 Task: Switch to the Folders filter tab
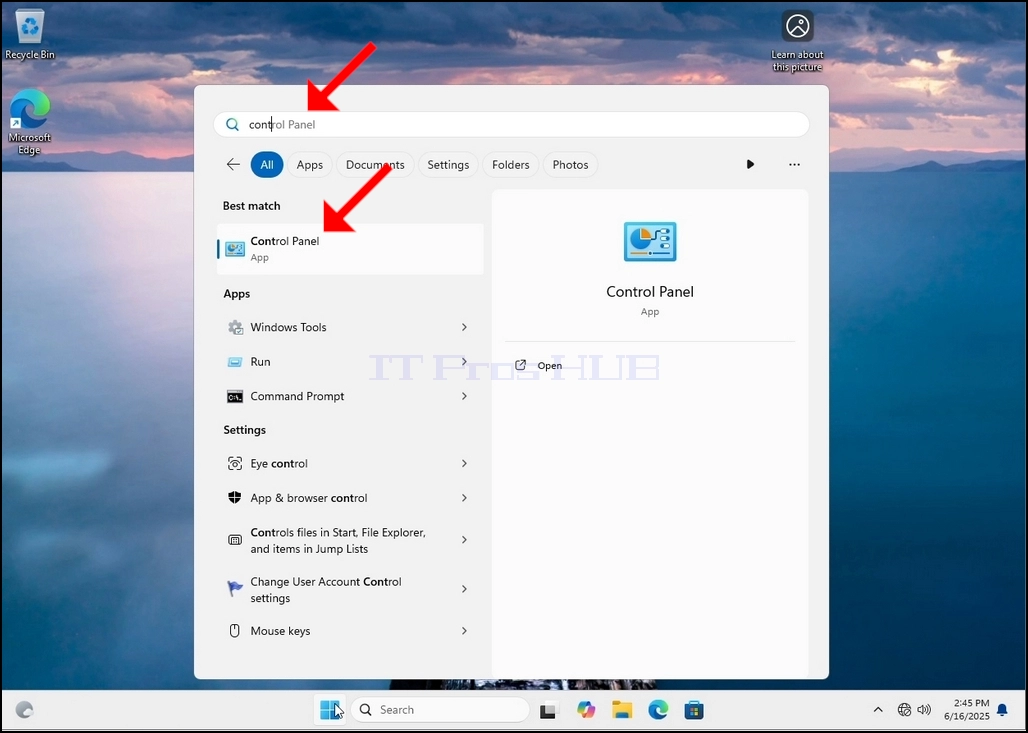coord(511,165)
